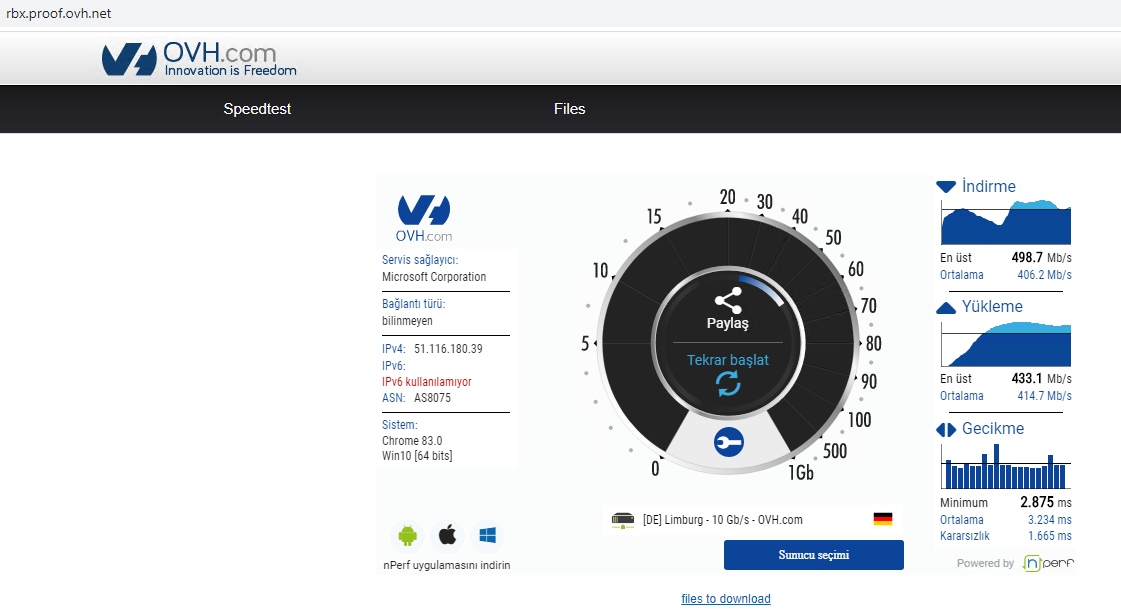Click the German flag icon
Viewport: 1121px width, 610px height.
pos(883,519)
